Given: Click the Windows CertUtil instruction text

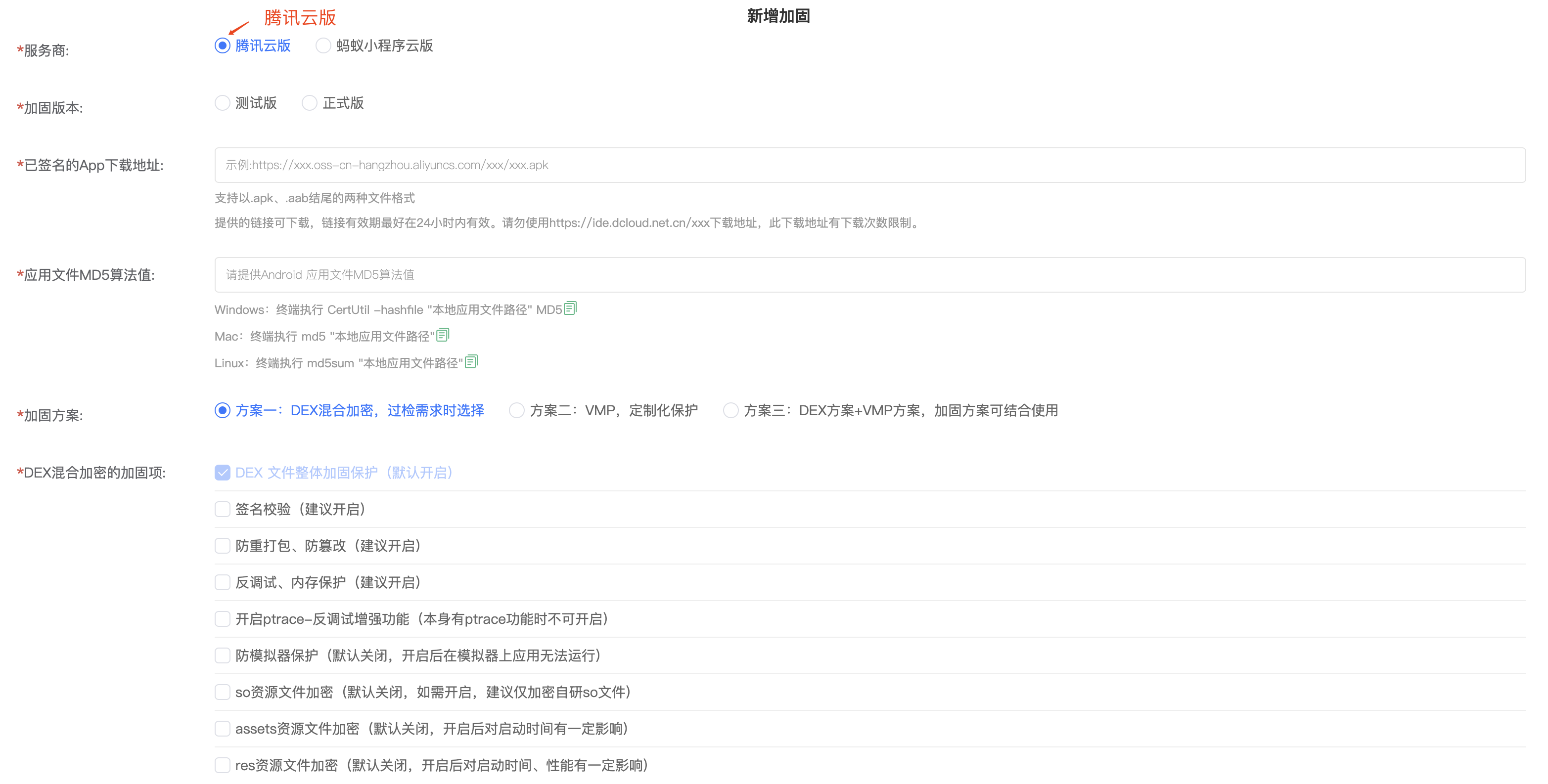Looking at the screenshot, I should [388, 310].
